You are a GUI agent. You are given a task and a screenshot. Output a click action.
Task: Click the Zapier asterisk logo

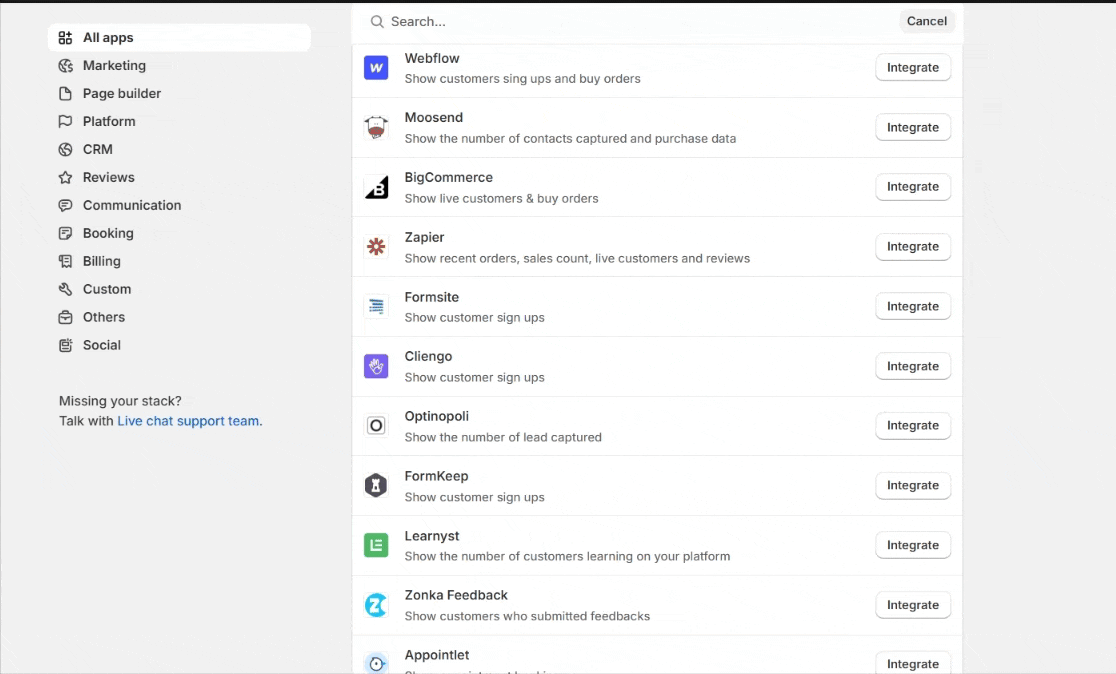pyautogui.click(x=376, y=247)
